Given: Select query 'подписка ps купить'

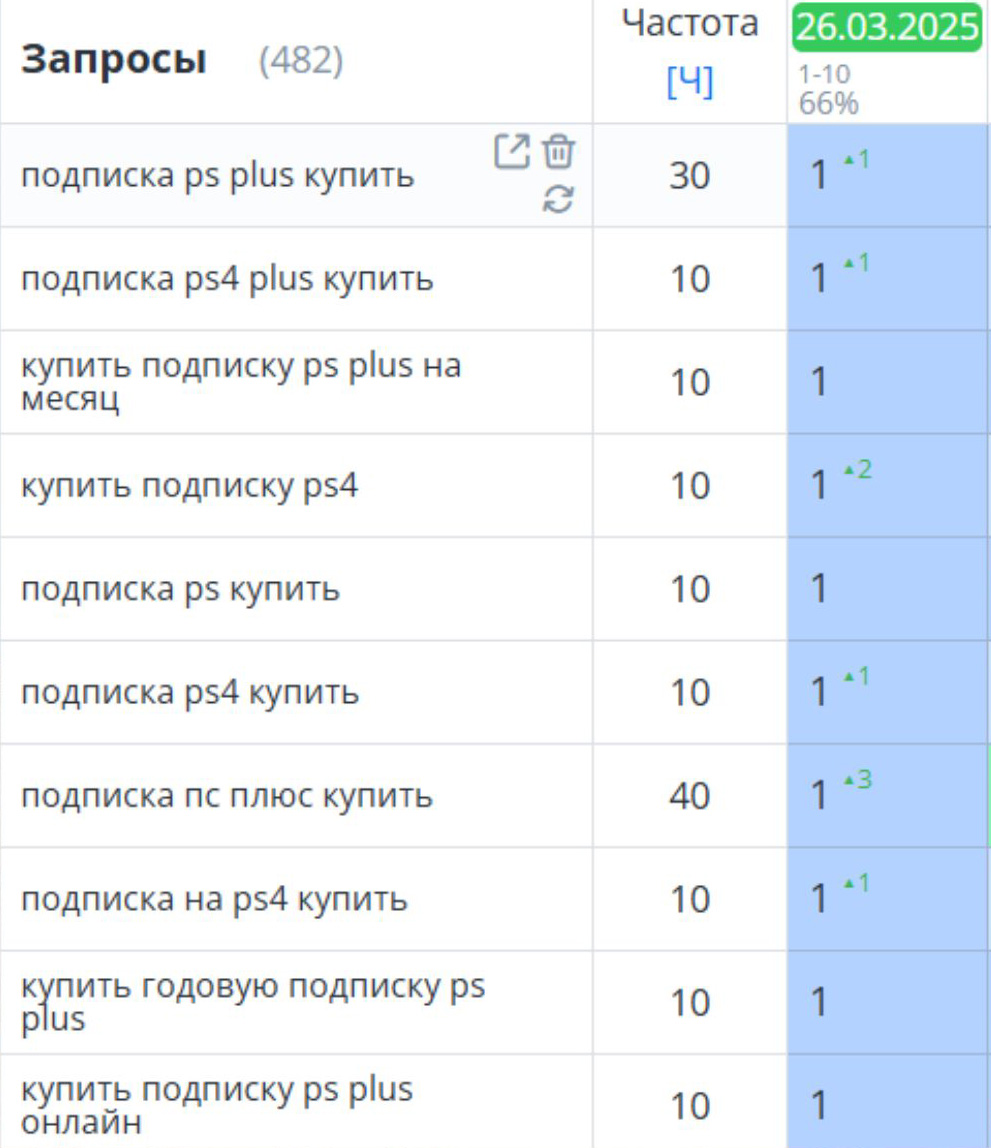Looking at the screenshot, I should [180, 589].
